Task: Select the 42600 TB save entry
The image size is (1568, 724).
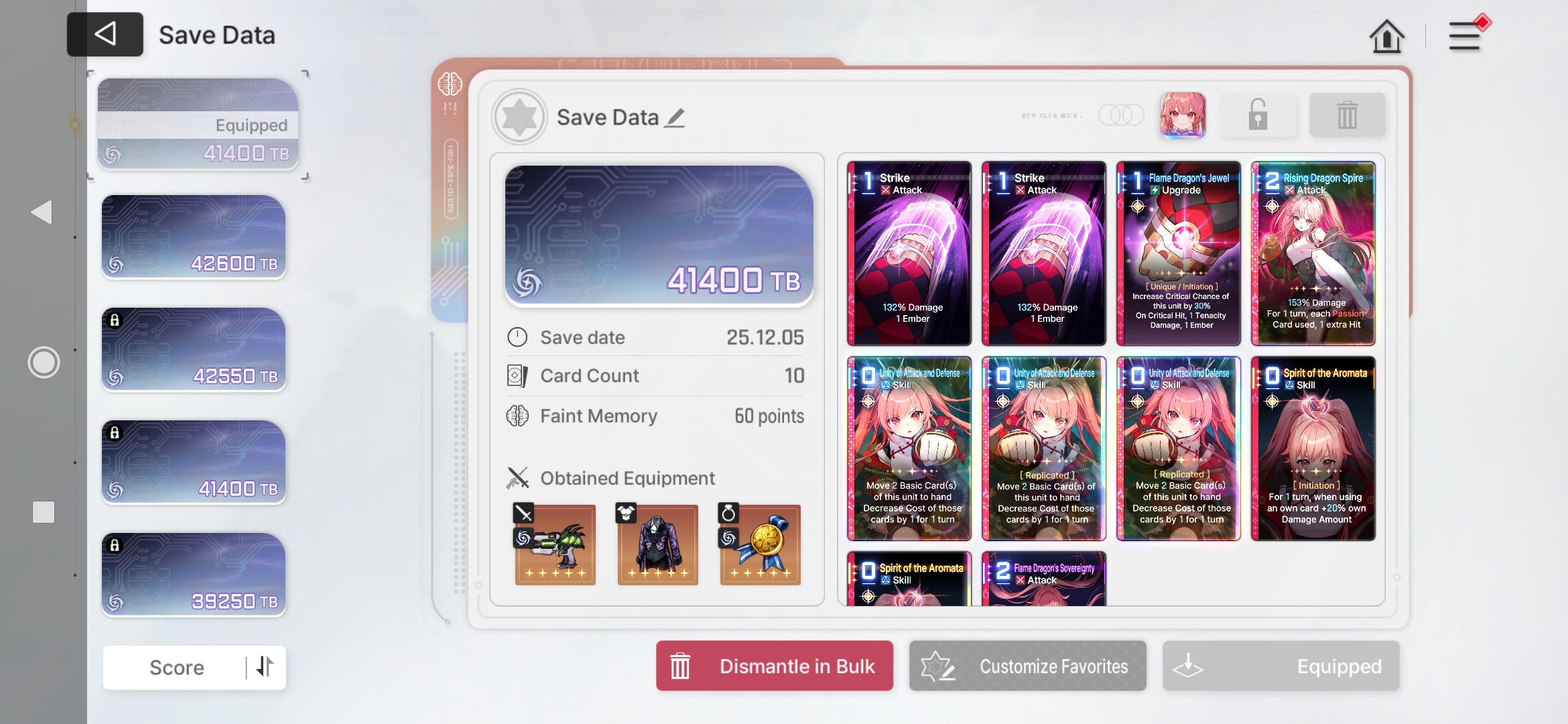Action: click(194, 237)
